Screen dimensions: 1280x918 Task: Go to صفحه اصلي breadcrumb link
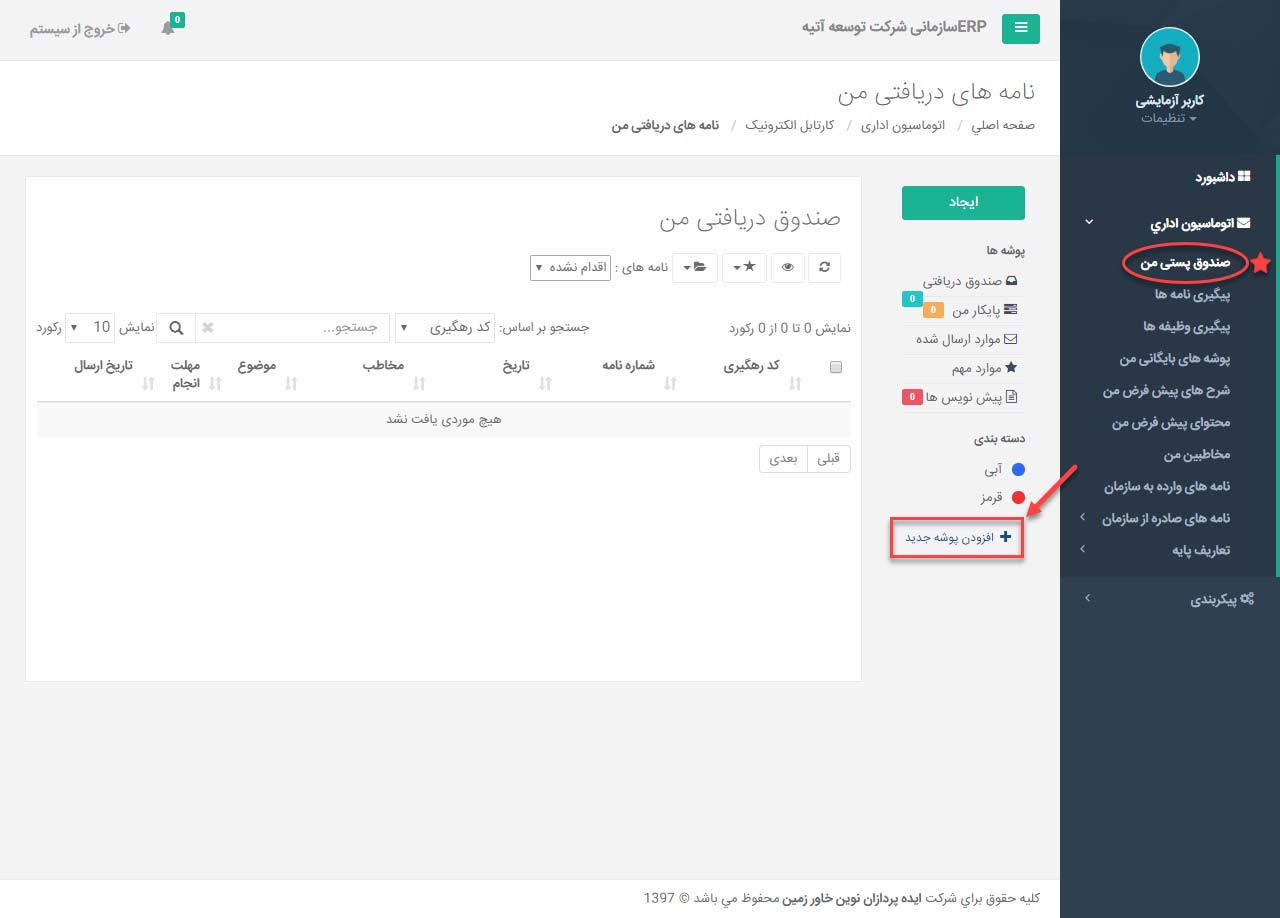click(1003, 126)
